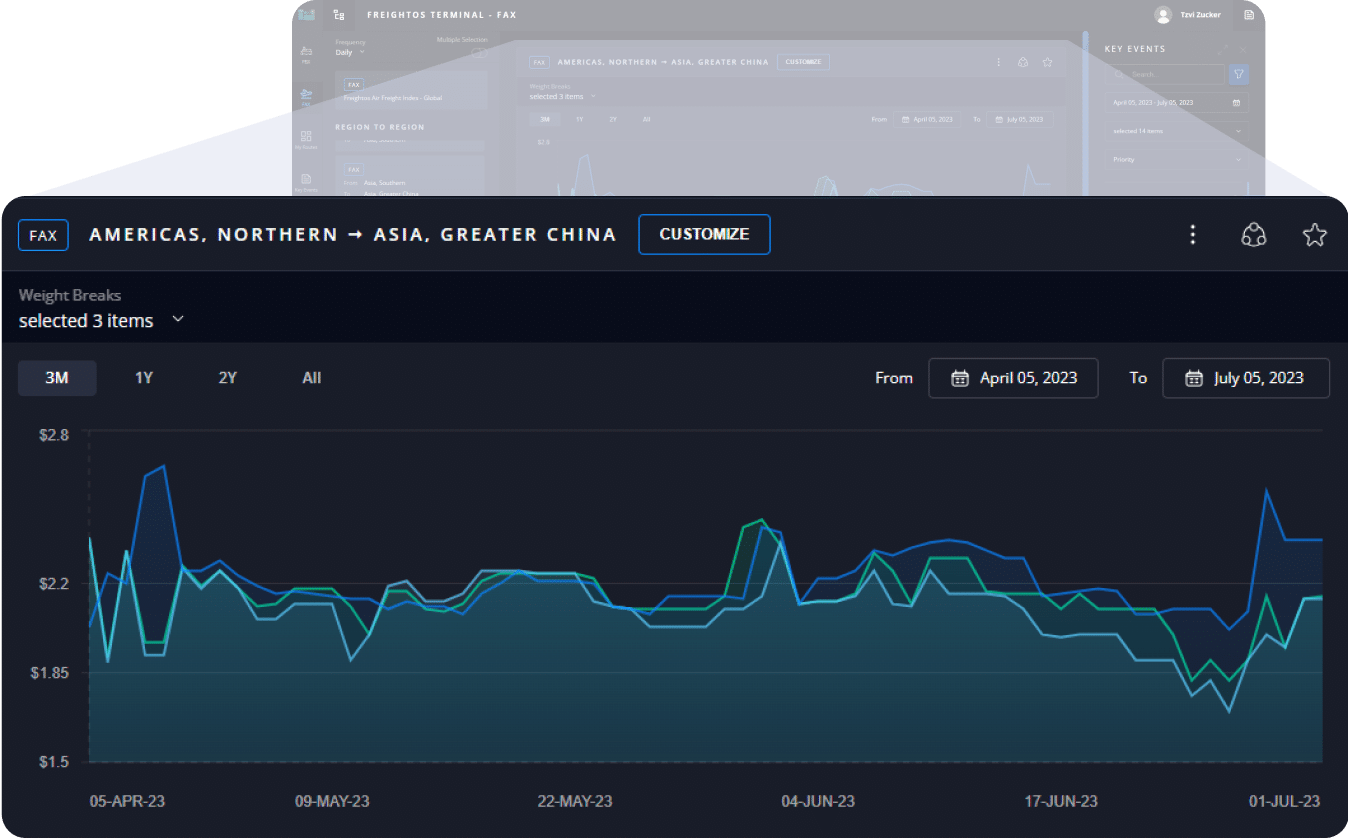Viewport: 1348px width, 838px height.
Task: Open My Routes in the left sidebar
Action: click(306, 139)
